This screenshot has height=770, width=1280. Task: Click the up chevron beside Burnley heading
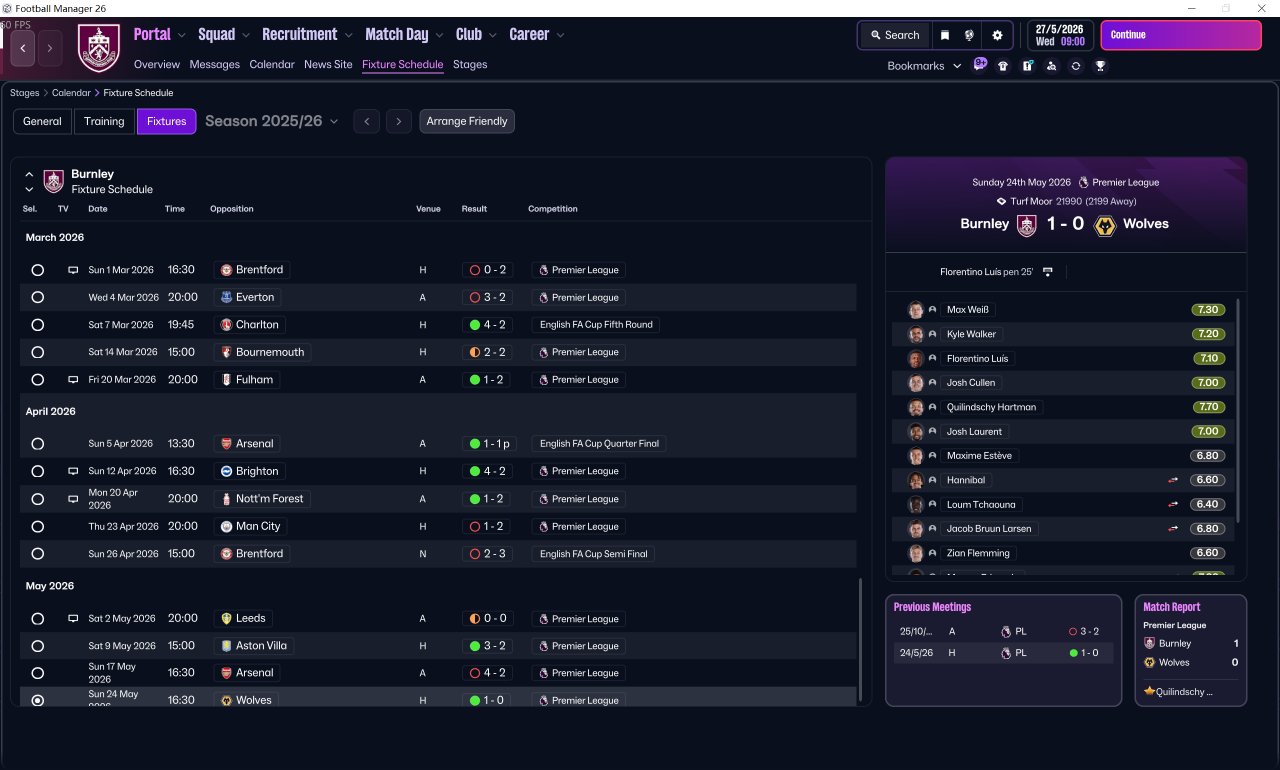(x=29, y=174)
